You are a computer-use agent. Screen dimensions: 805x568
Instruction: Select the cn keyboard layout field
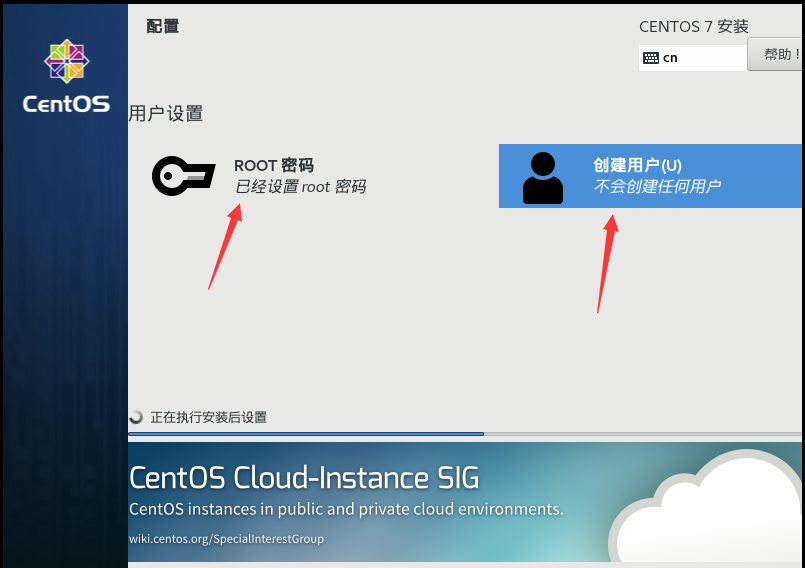(x=693, y=58)
